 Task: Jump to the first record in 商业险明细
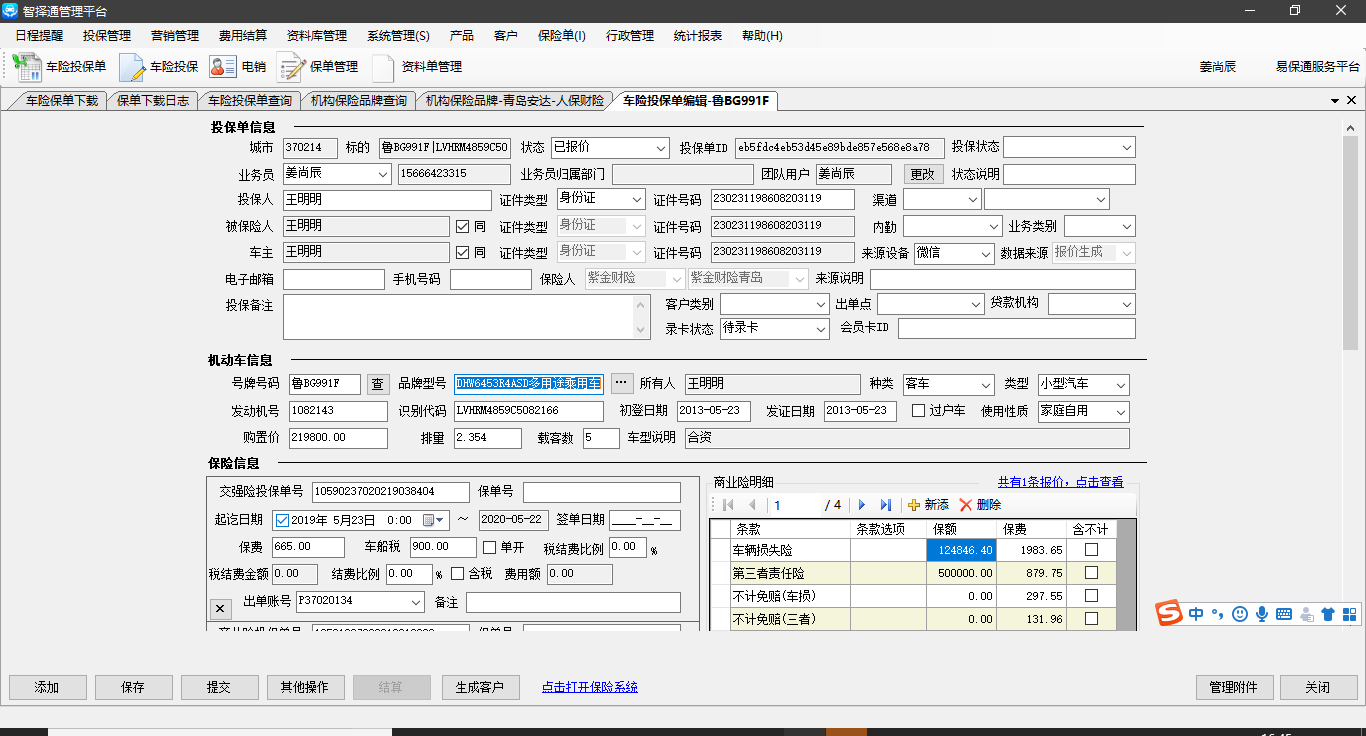728,505
